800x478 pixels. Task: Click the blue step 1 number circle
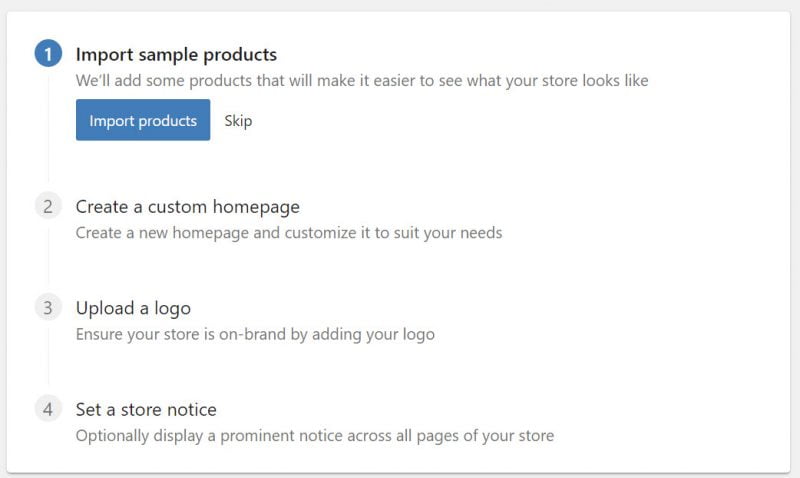tap(48, 54)
